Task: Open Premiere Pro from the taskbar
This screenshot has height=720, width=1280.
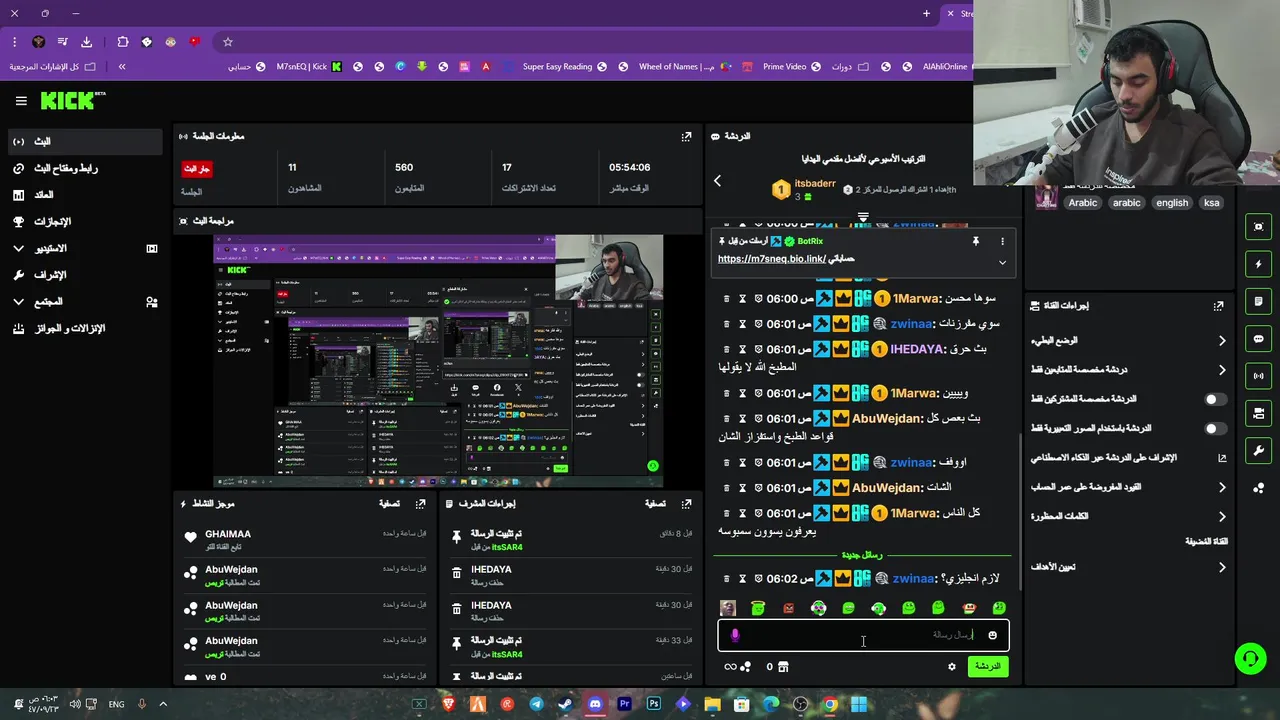Action: tap(625, 704)
